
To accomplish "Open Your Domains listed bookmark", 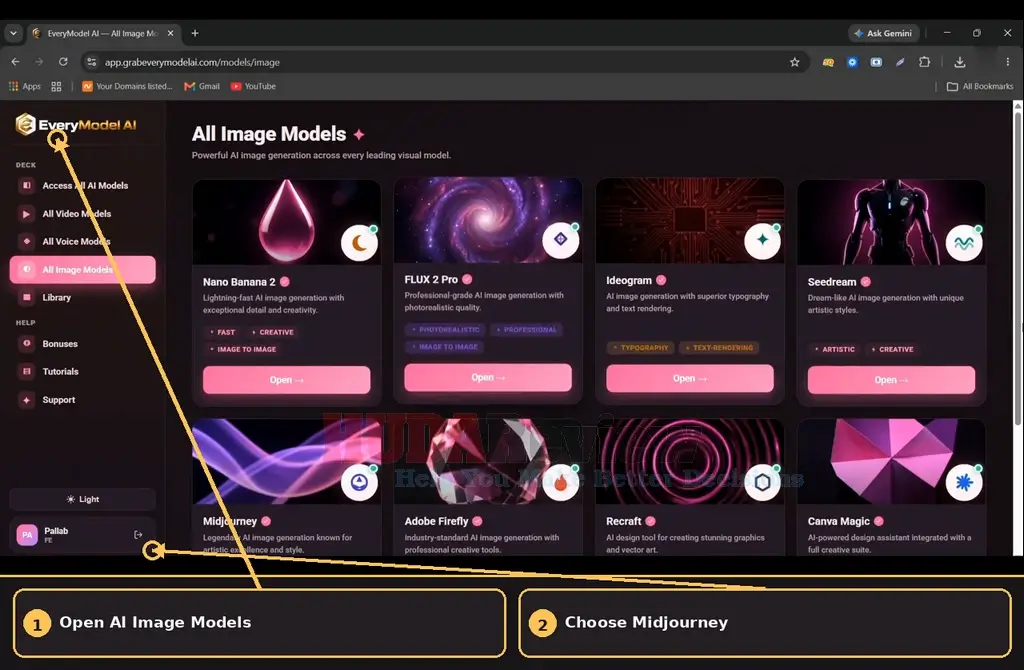I will tap(127, 86).
